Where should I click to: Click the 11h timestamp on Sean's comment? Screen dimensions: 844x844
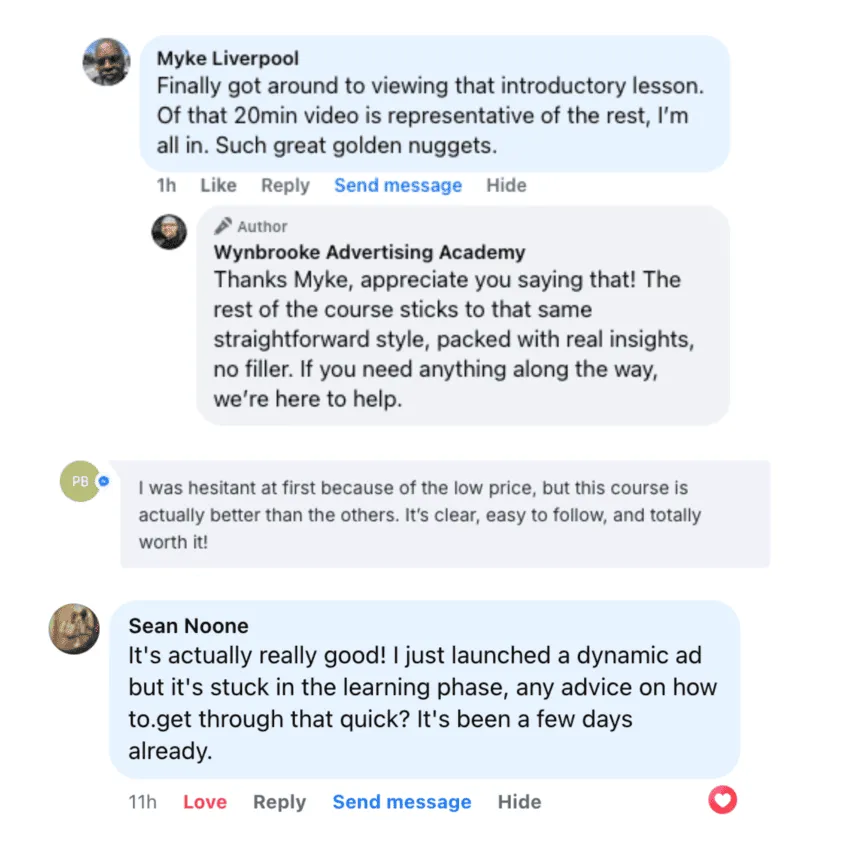pos(142,802)
